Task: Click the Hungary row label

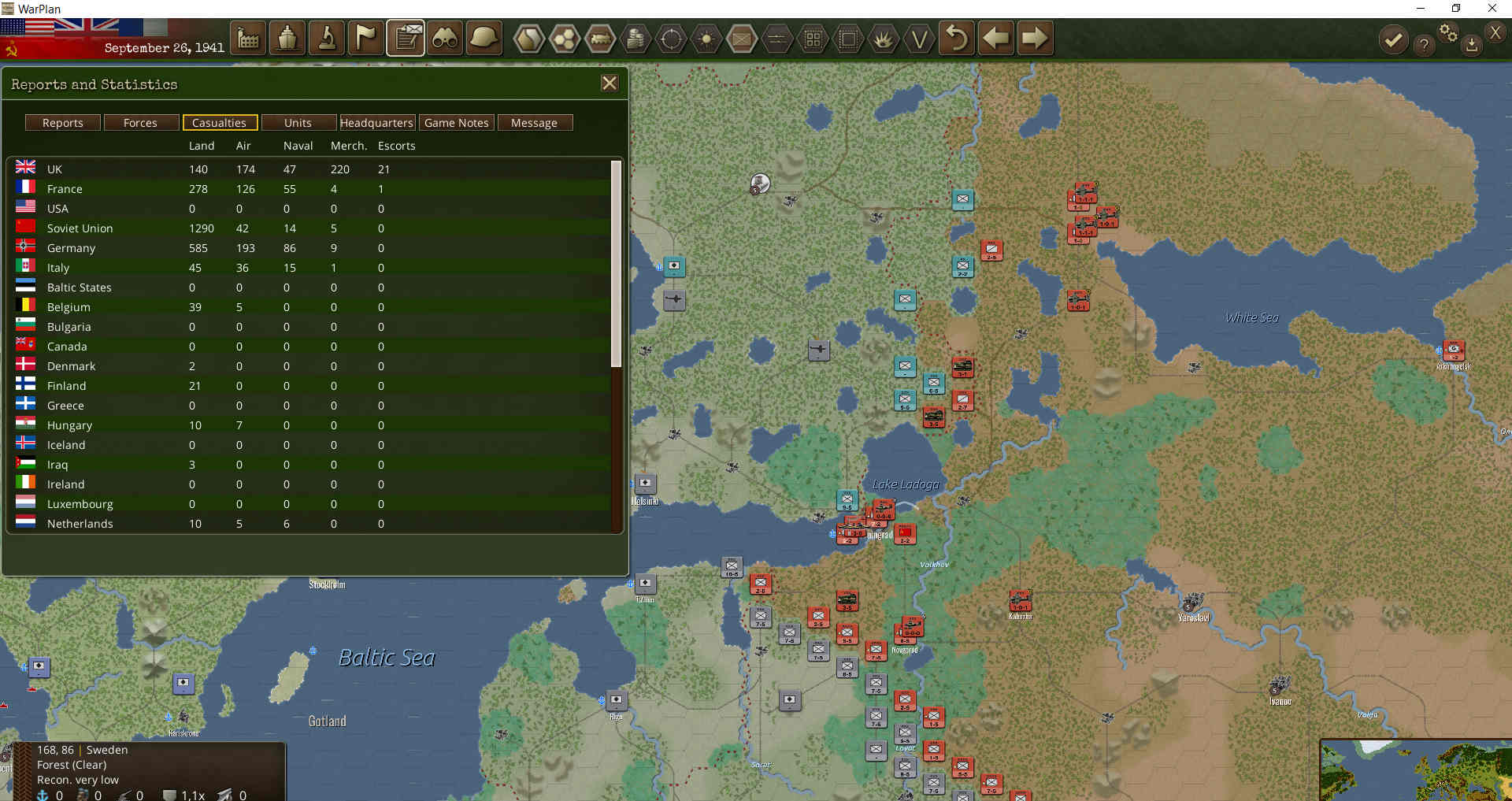Action: pos(69,425)
